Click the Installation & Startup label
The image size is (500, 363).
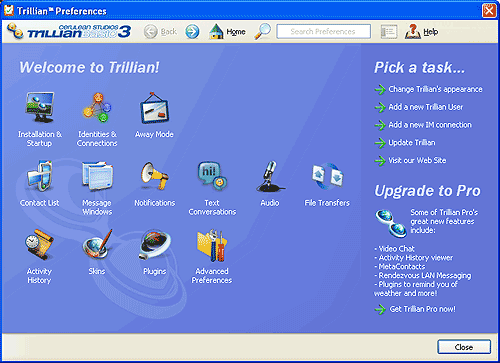(40, 139)
